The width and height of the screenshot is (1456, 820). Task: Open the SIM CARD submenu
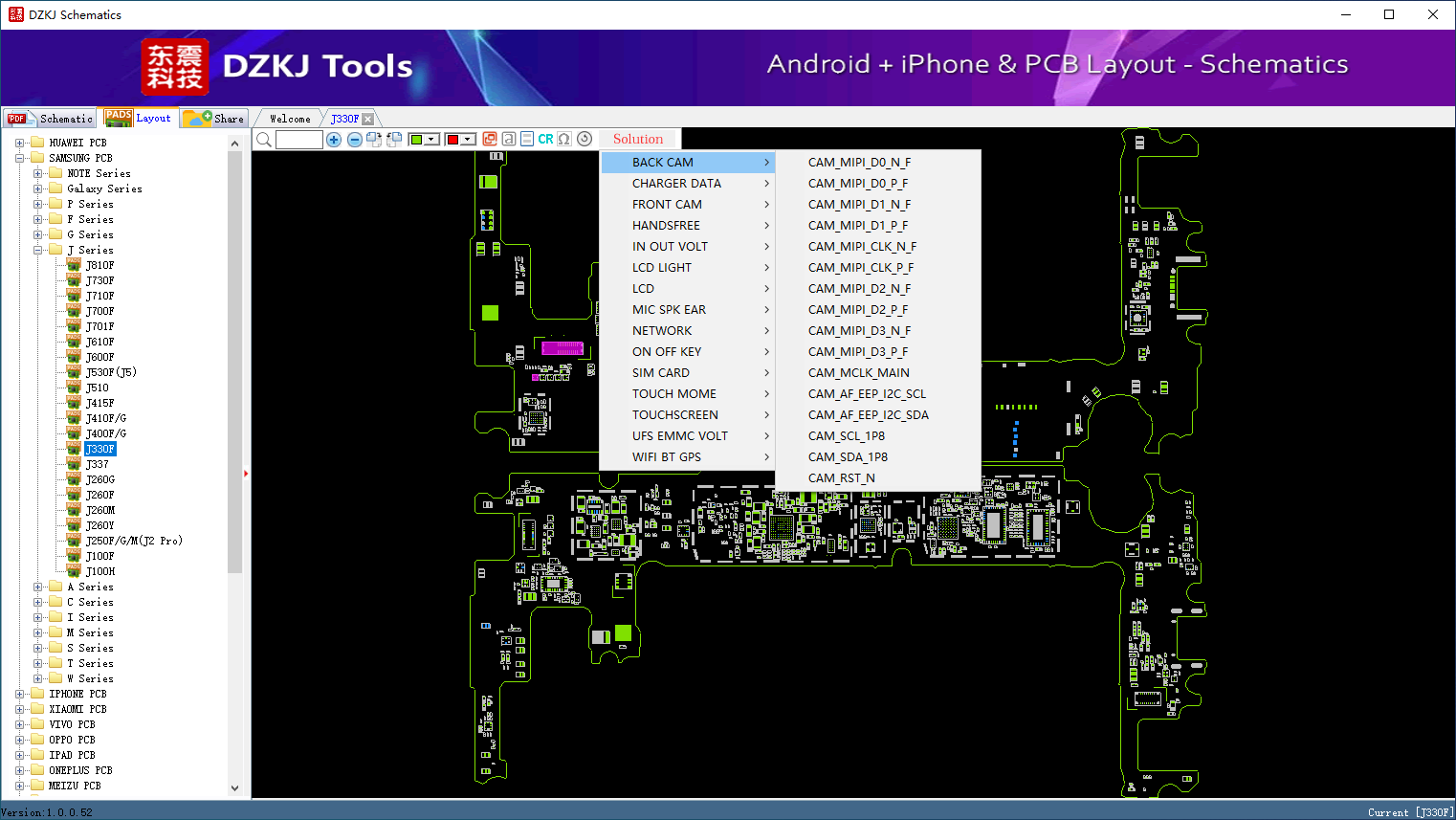coord(687,373)
